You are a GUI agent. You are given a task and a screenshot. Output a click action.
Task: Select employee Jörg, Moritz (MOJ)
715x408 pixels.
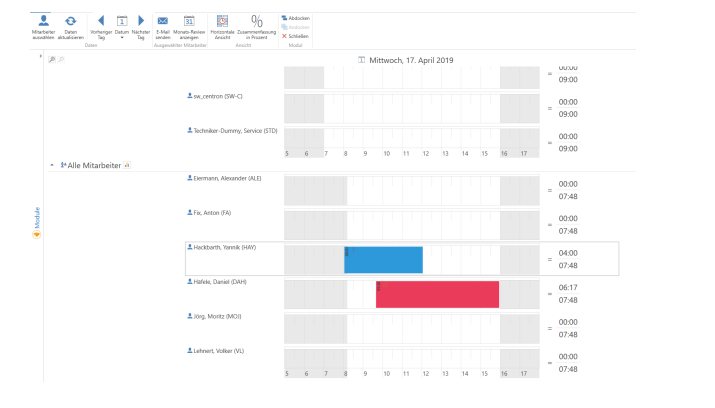(218, 316)
